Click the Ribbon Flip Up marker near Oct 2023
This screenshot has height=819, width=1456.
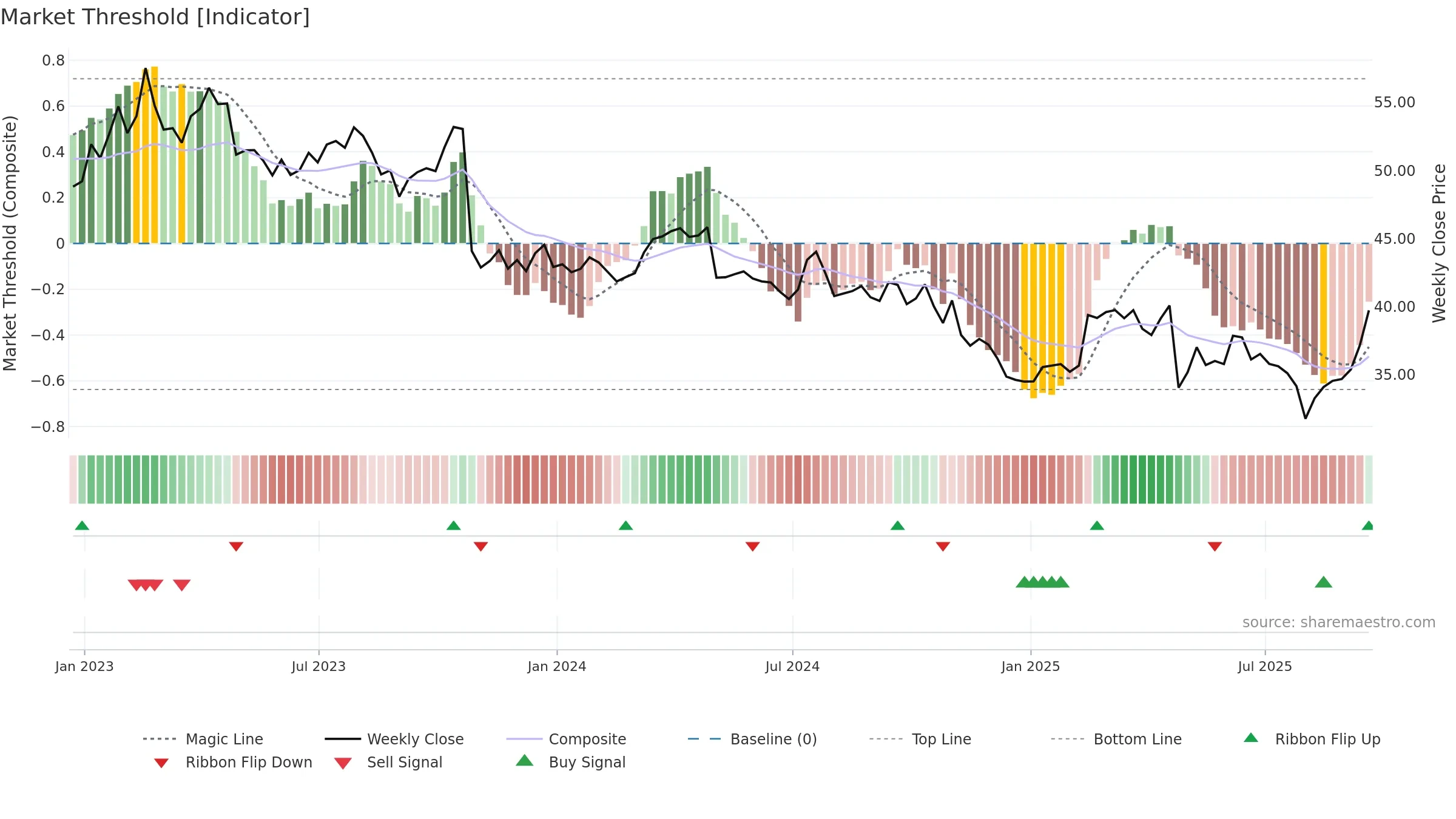coord(453,525)
